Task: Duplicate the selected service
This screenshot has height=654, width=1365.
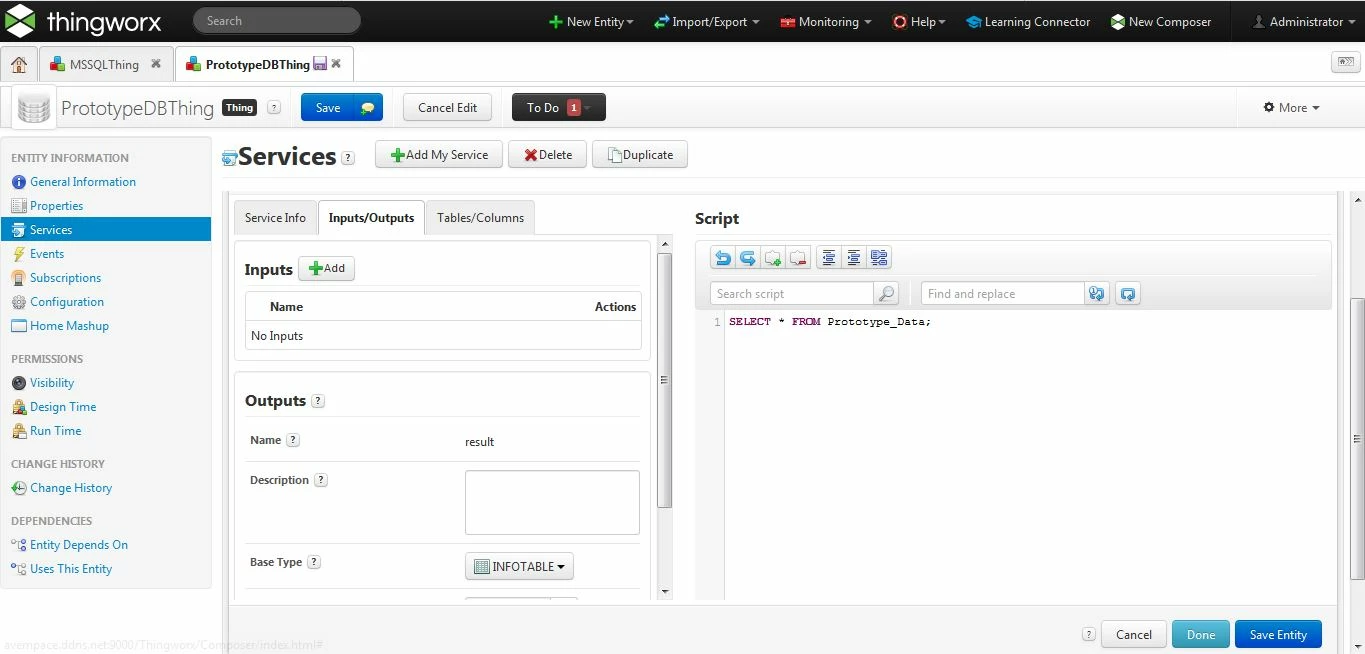Action: (x=640, y=155)
